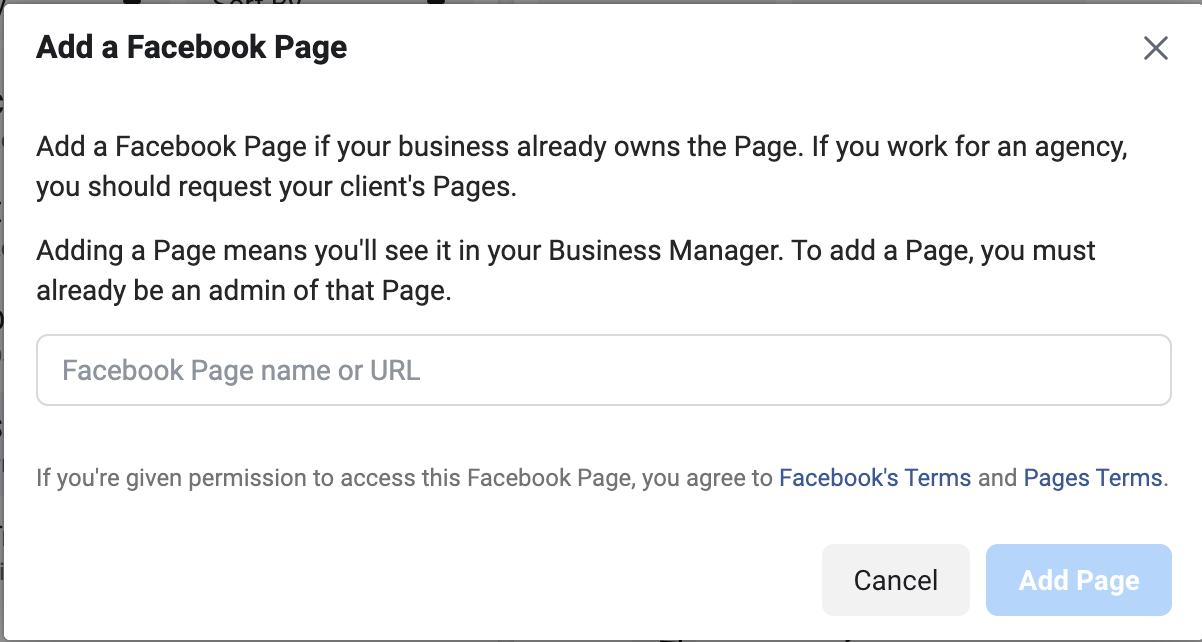1202x642 pixels.
Task: Click the text "you should request your client's Pages"
Action: 275,187
